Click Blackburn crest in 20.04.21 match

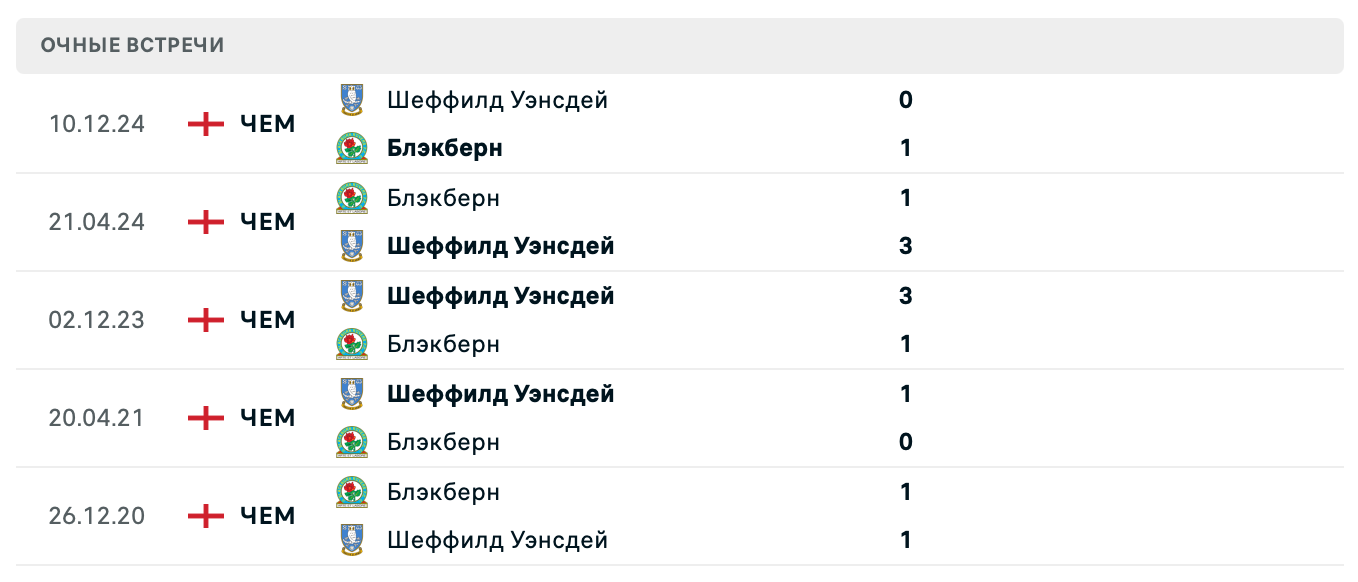351,442
